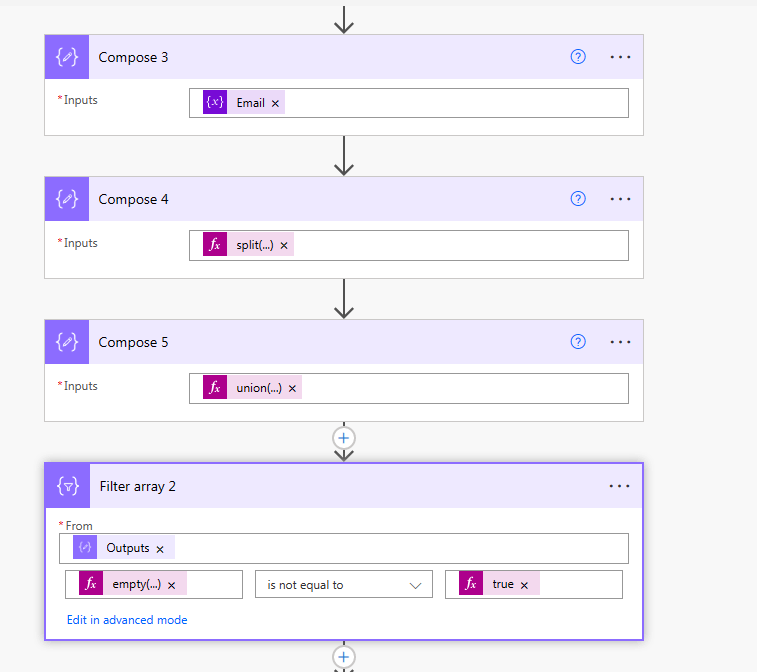Open the Compose 3 ellipsis menu

(x=620, y=57)
